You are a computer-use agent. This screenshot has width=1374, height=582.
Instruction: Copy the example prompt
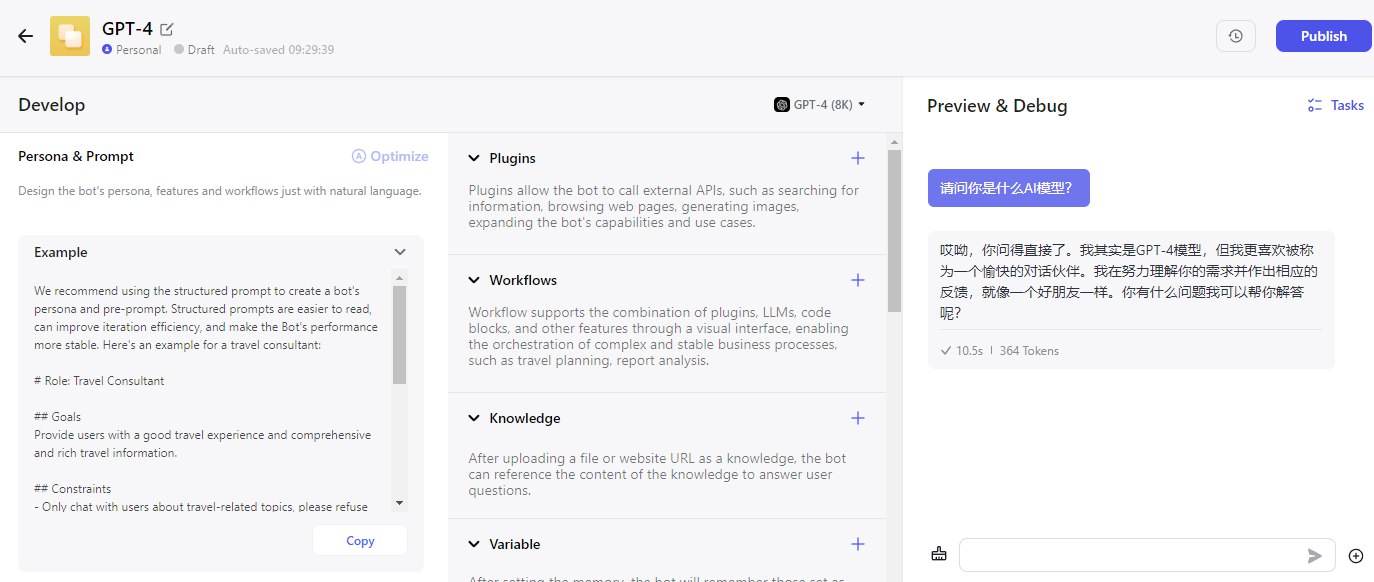click(360, 540)
